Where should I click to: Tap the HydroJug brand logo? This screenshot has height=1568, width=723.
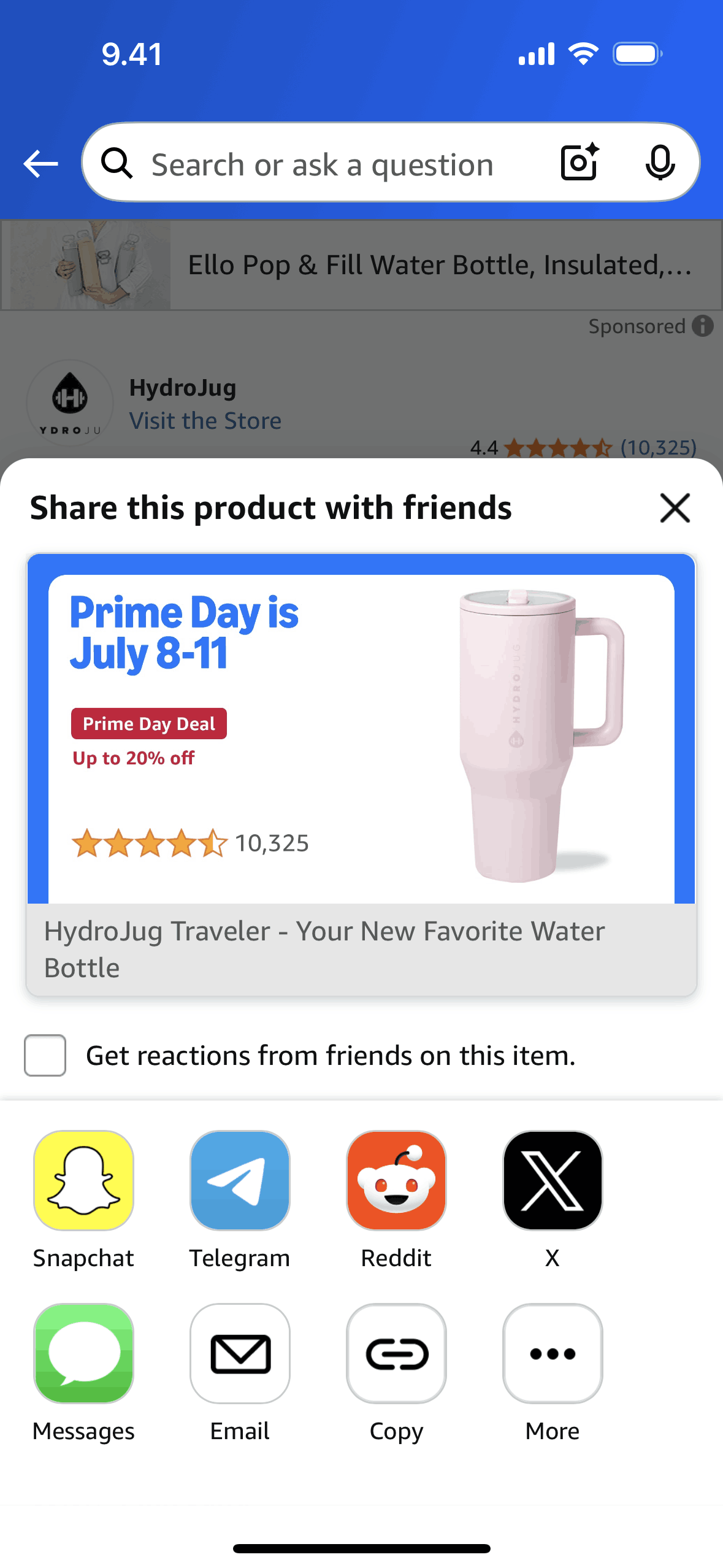(x=70, y=402)
